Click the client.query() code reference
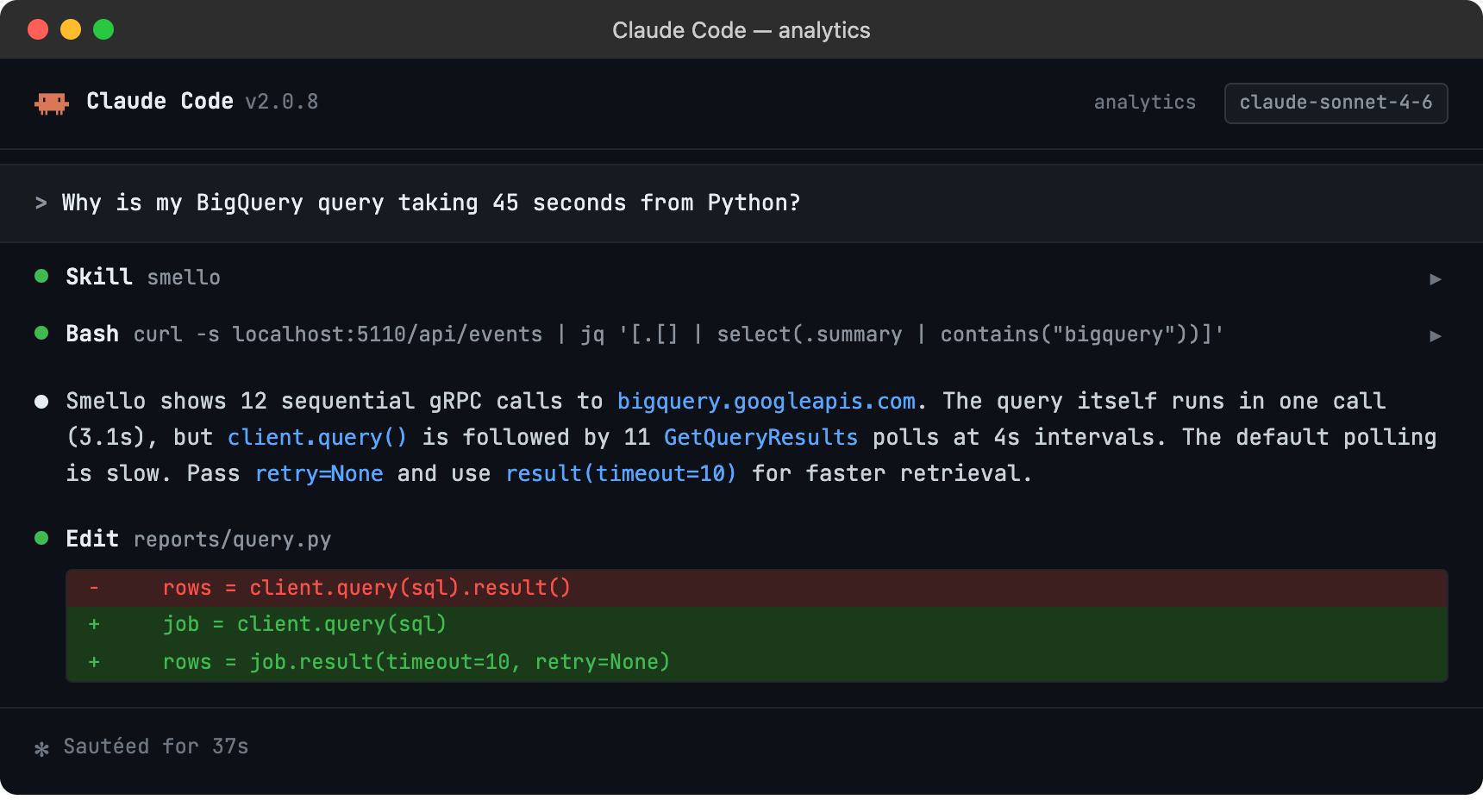This screenshot has width=1483, height=812. point(316,437)
